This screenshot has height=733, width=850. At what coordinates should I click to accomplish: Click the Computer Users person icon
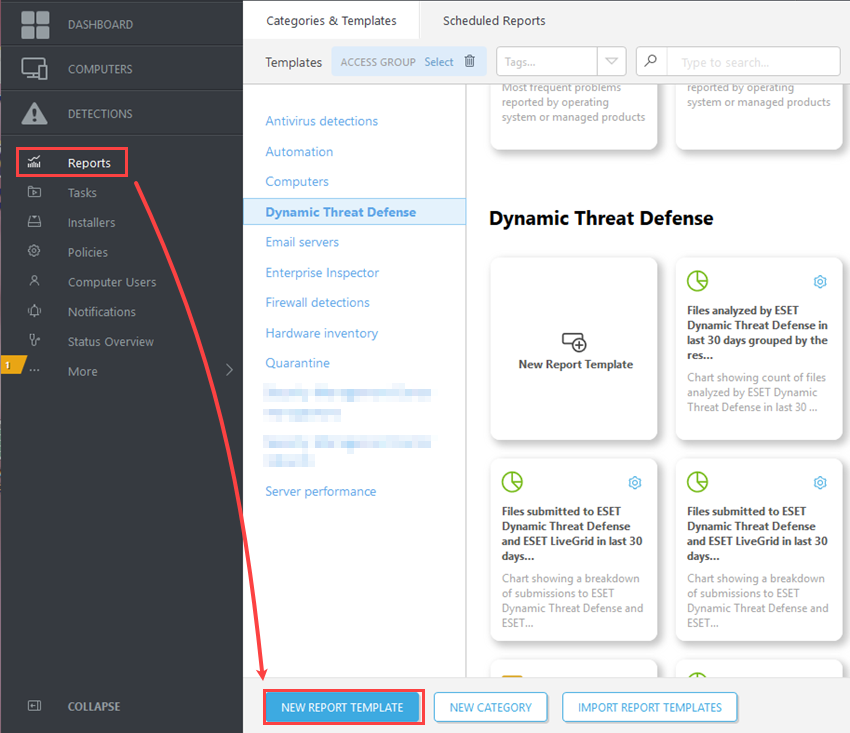click(x=34, y=281)
